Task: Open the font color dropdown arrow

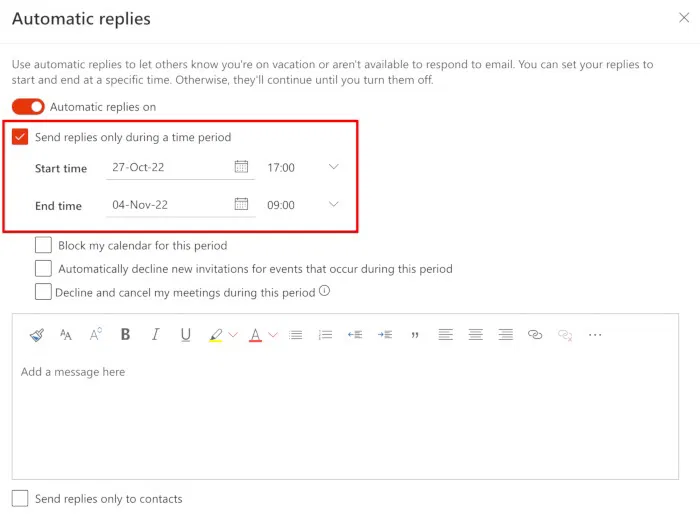Action: (x=272, y=335)
